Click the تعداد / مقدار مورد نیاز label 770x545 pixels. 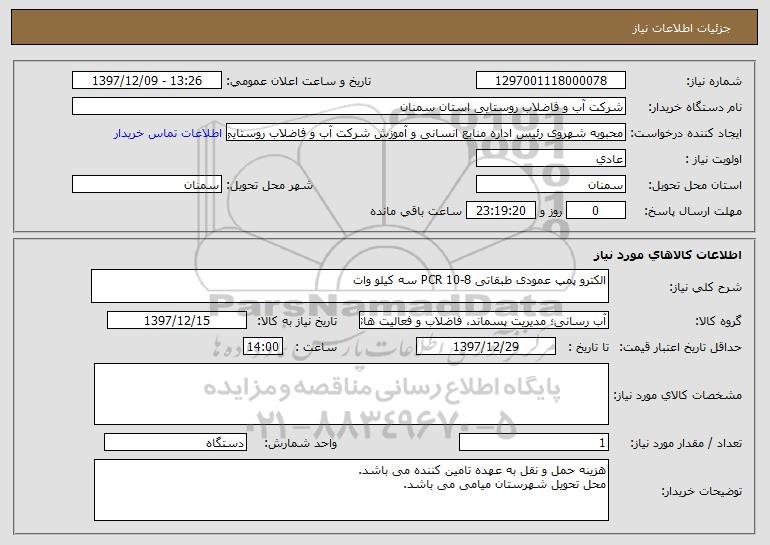click(686, 443)
